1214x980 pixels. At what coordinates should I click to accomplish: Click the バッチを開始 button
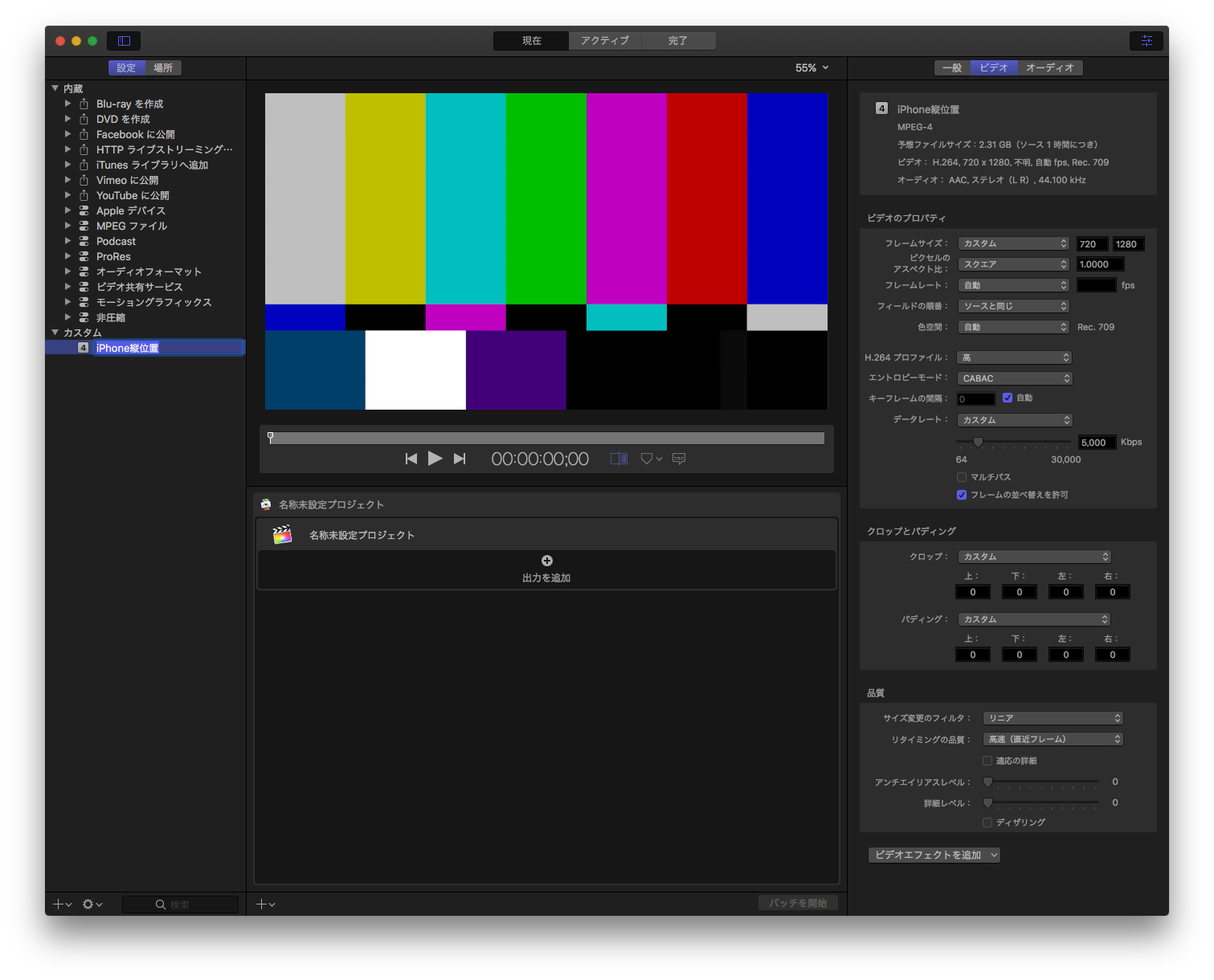(798, 904)
